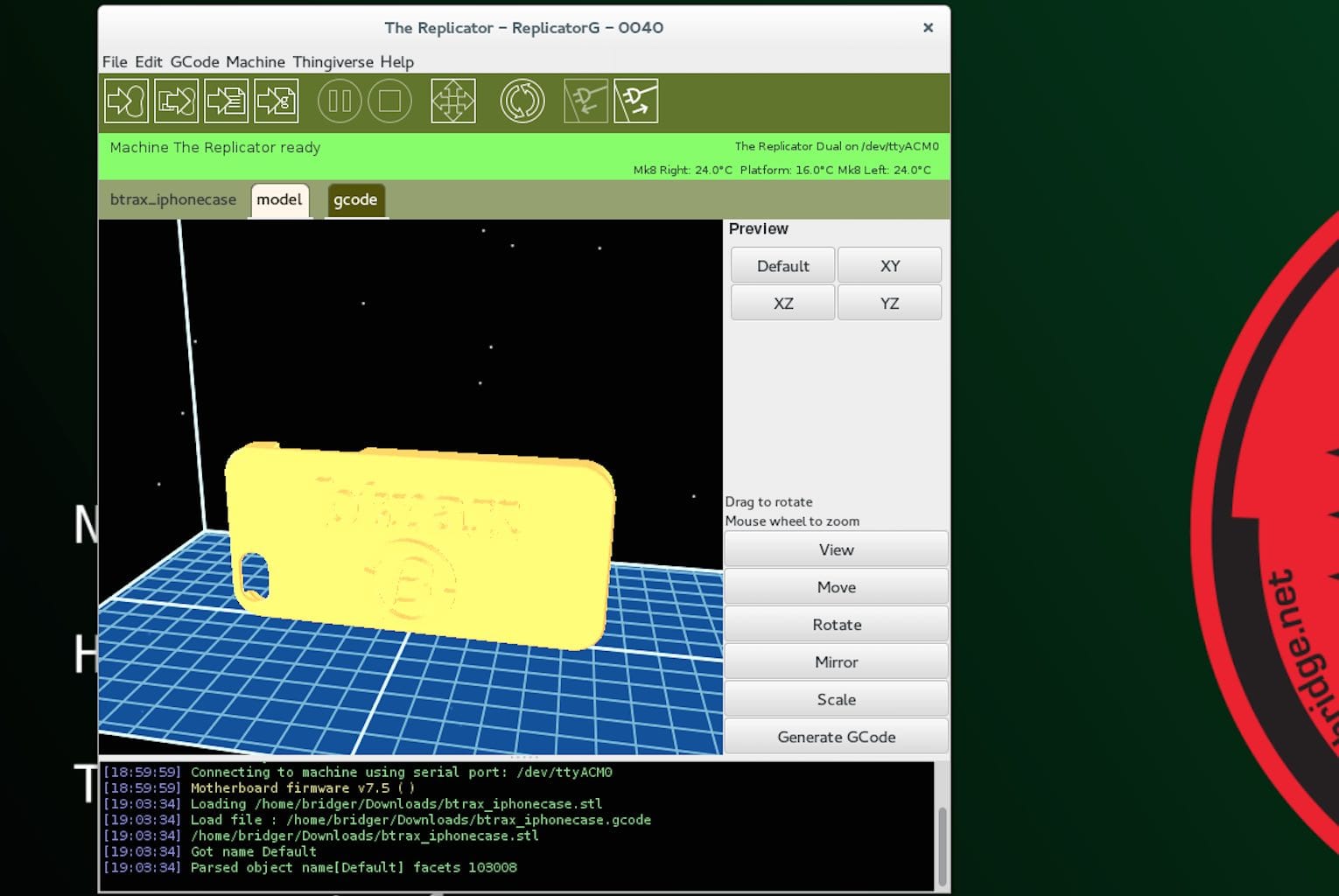This screenshot has height=896, width=1339.
Task: Click the btrax_iphonecase file name label
Action: click(173, 199)
